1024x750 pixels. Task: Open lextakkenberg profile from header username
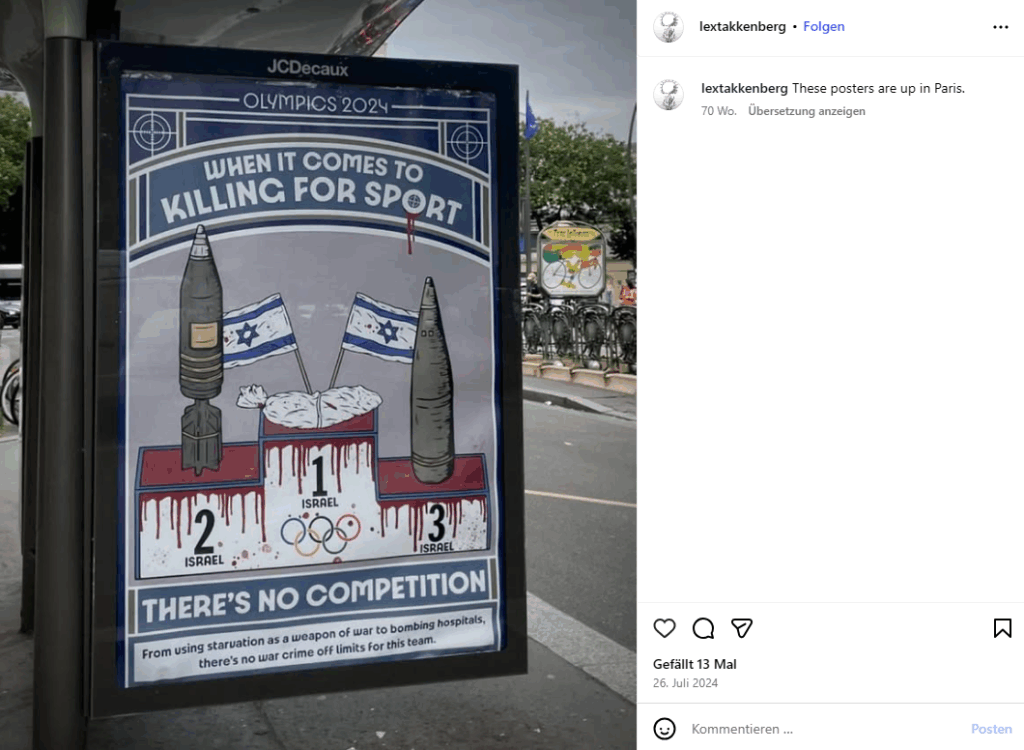(743, 27)
